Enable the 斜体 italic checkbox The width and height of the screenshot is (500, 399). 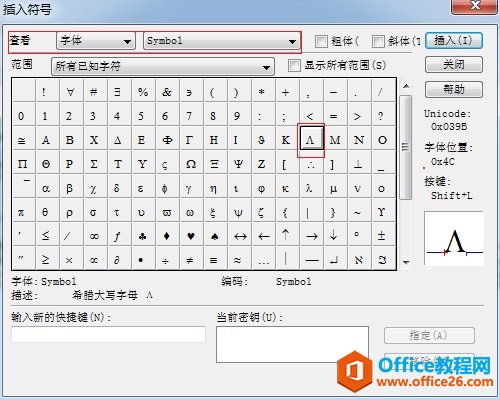tap(378, 41)
